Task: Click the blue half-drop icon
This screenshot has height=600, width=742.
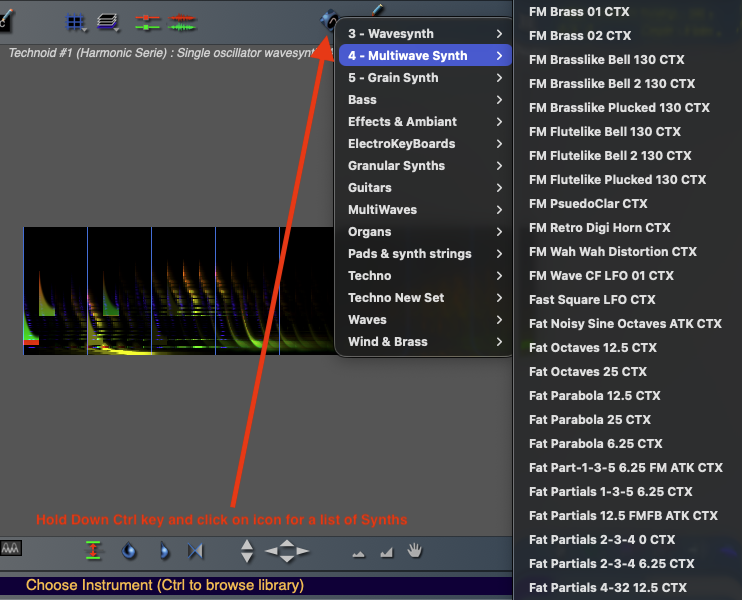Action: point(164,551)
